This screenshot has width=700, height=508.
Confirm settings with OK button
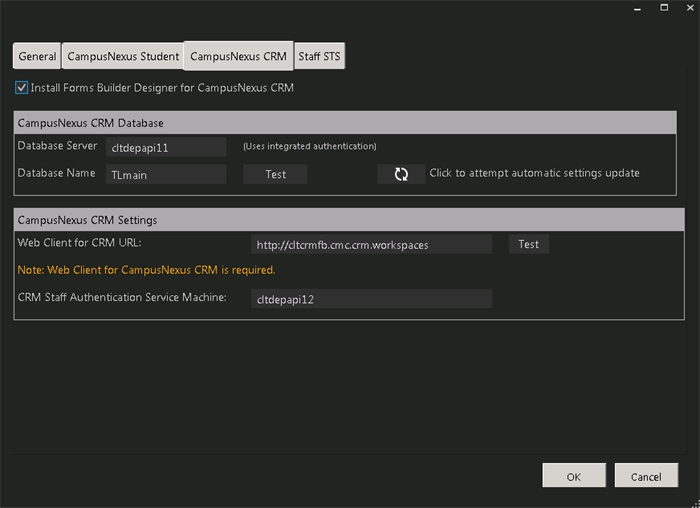coord(574,475)
